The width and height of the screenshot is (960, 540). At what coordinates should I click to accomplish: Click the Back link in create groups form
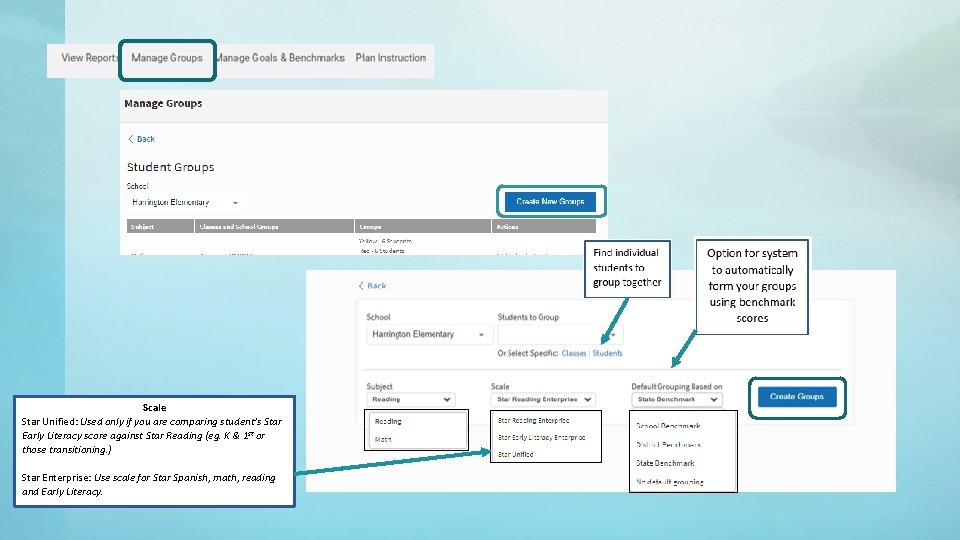(372, 285)
